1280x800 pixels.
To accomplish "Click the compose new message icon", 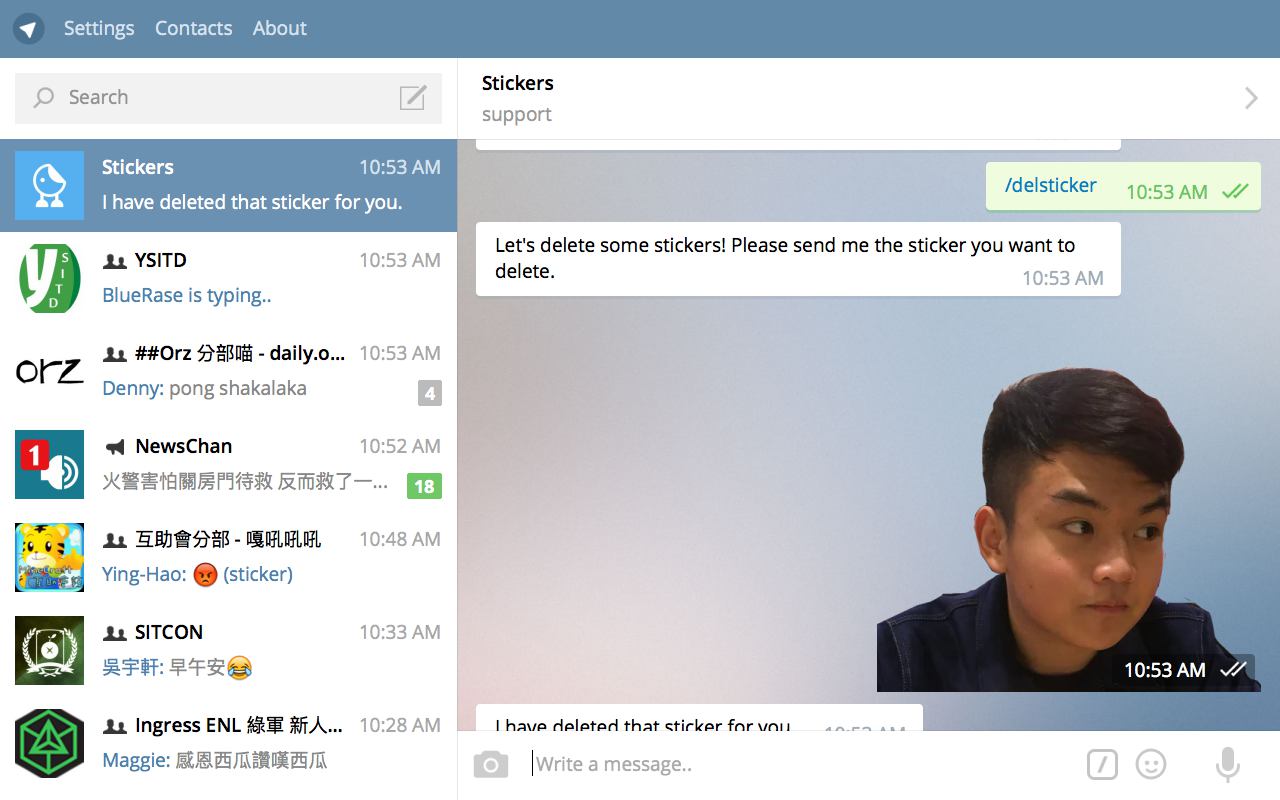I will pos(413,97).
